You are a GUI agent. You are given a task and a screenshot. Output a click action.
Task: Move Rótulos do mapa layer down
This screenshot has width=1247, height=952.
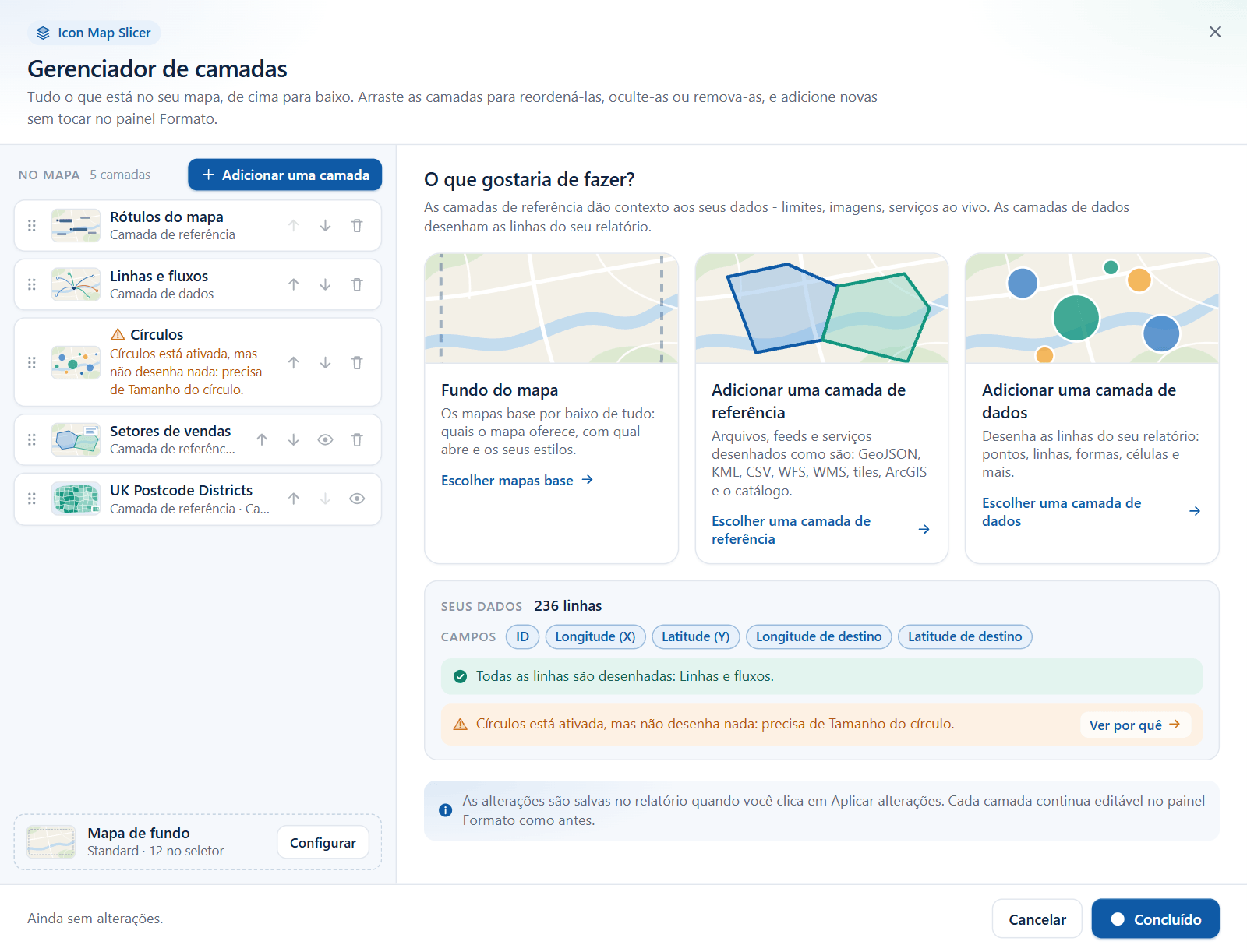325,226
